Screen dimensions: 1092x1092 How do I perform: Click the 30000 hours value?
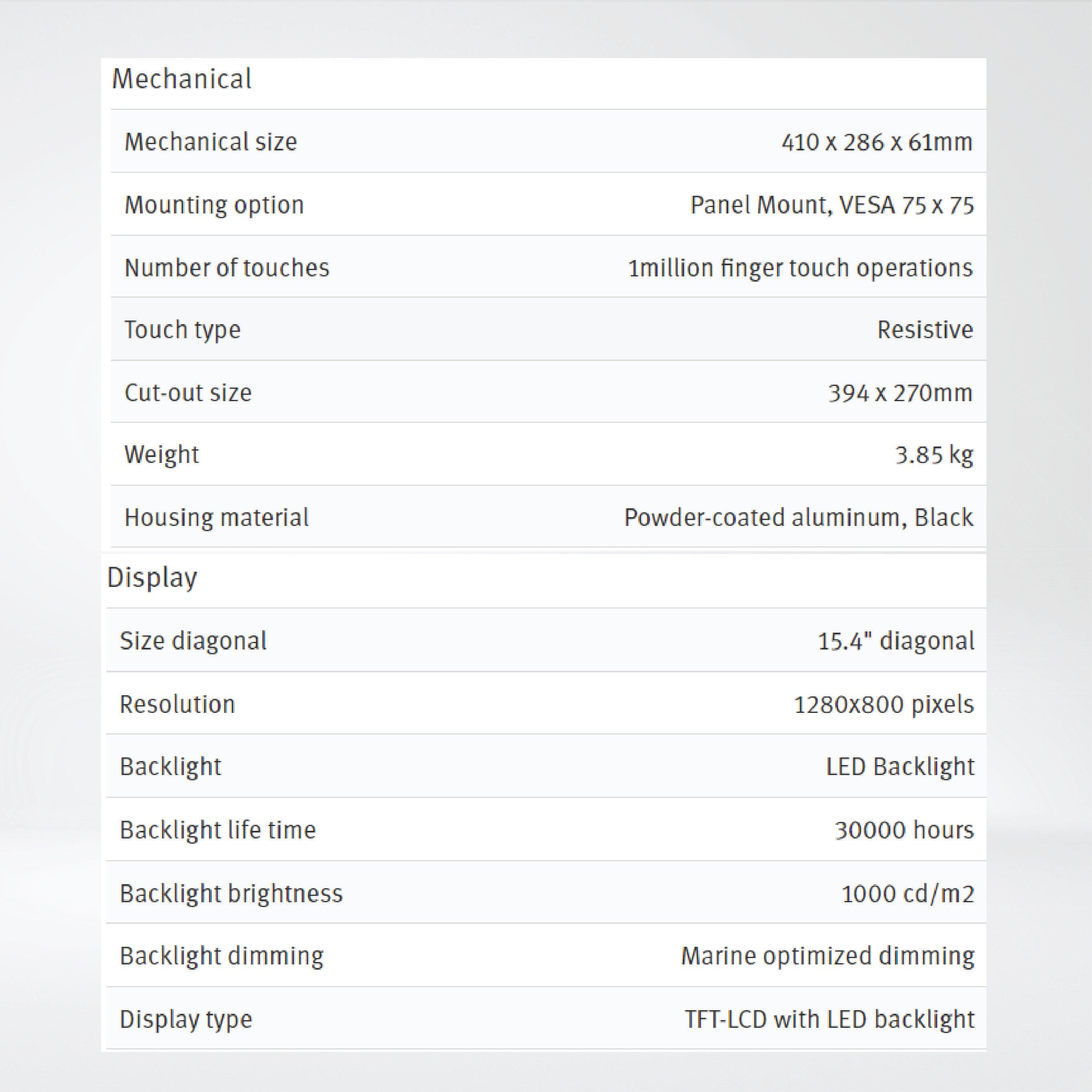[904, 830]
